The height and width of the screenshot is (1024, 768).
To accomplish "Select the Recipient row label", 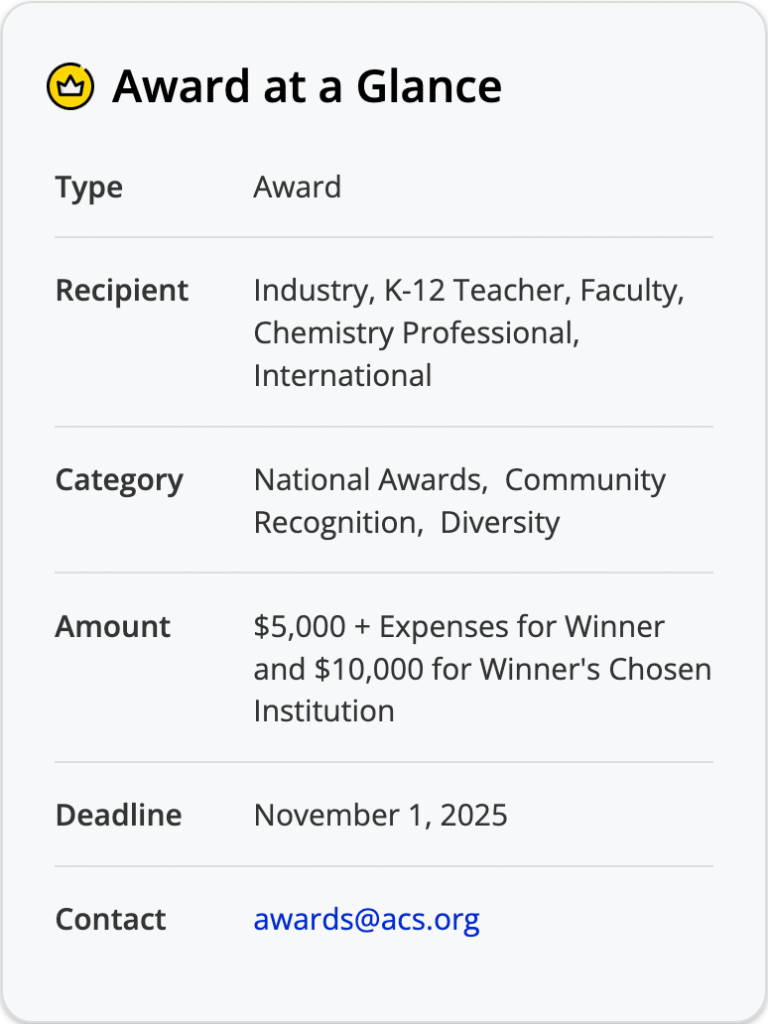I will pos(121,290).
